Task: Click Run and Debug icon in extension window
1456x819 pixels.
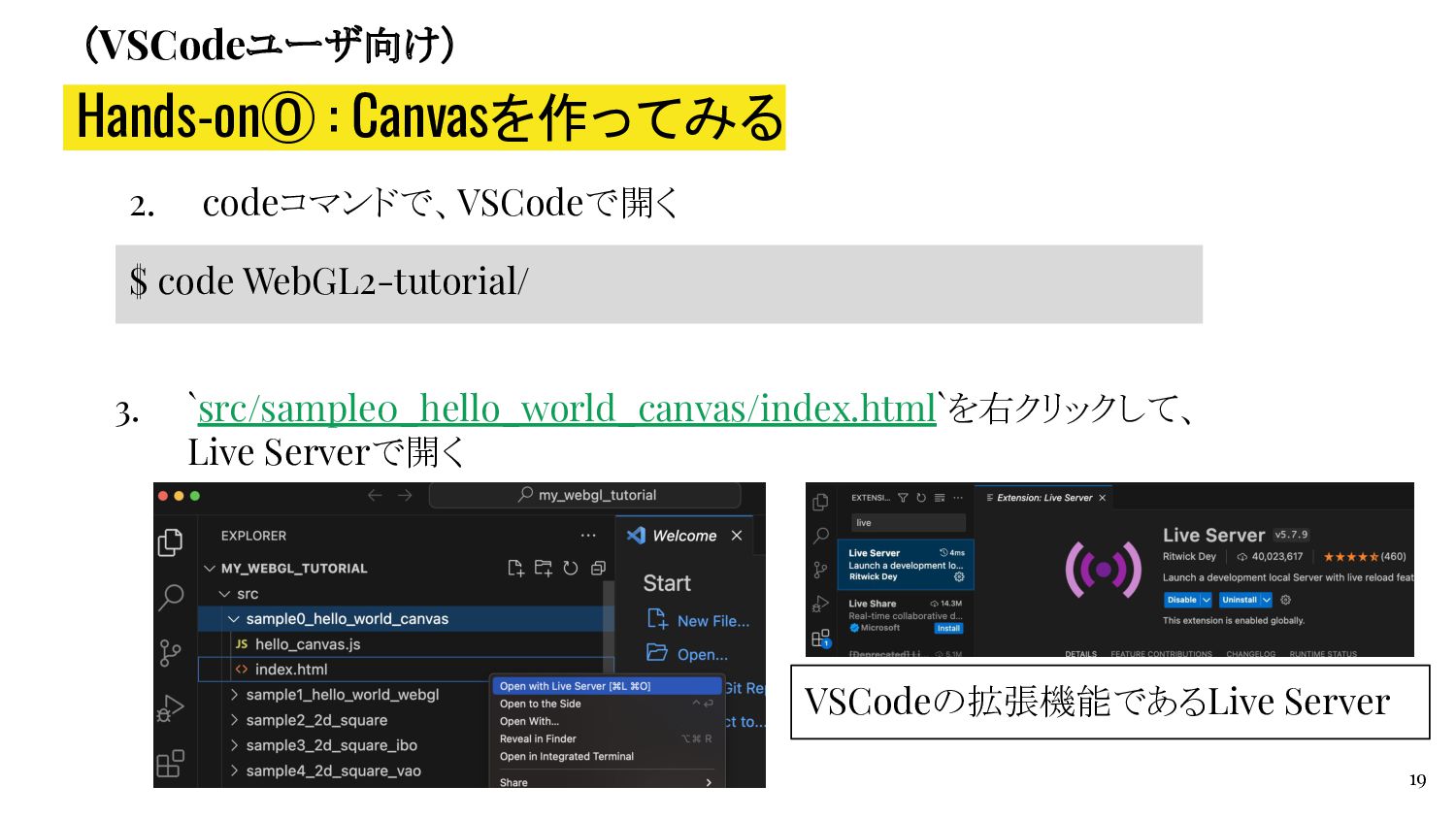Action: click(x=821, y=604)
